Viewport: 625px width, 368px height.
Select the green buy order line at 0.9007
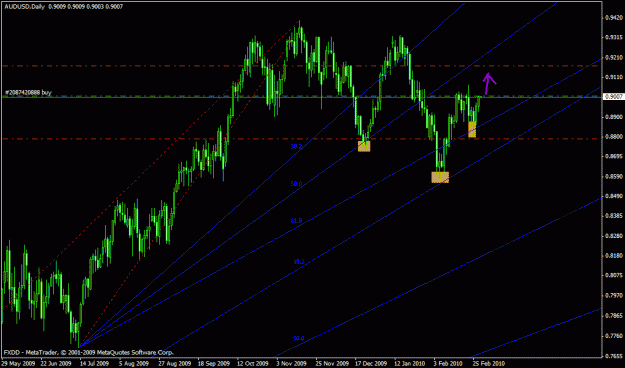303,96
